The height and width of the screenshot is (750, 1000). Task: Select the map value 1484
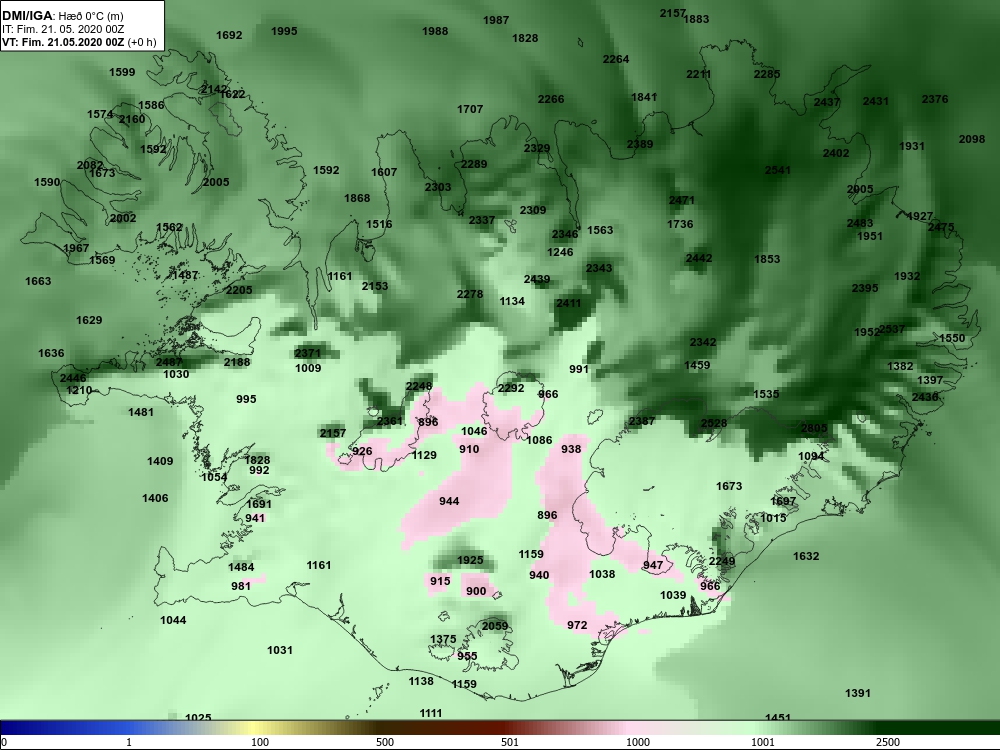tap(241, 567)
